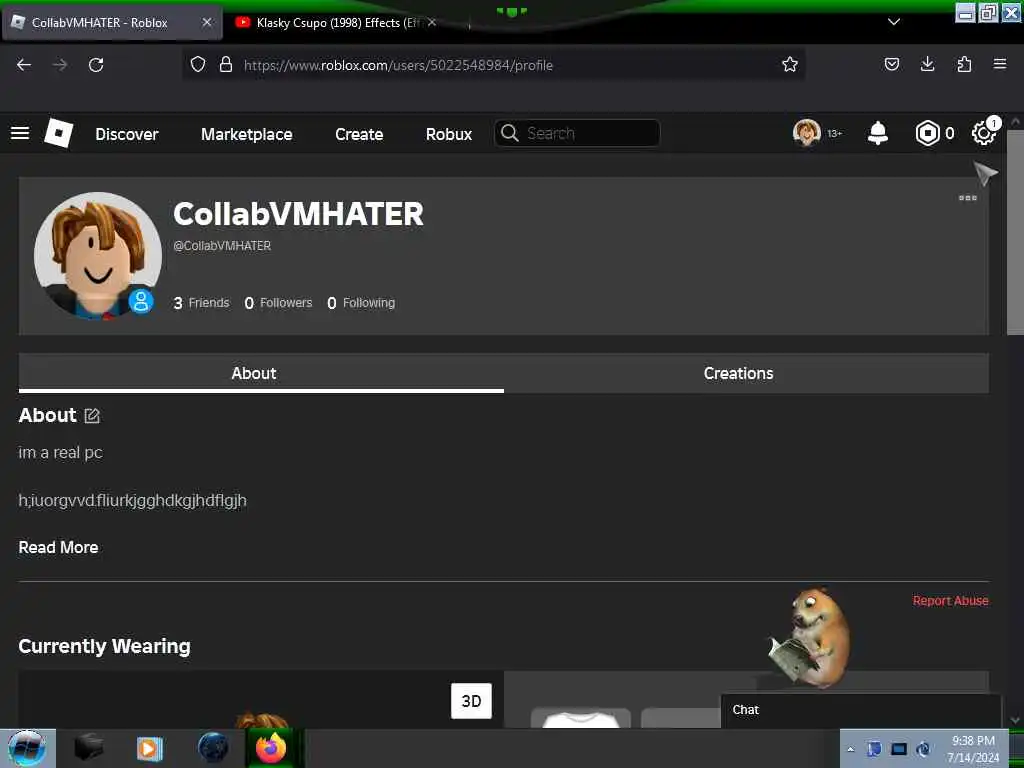Open the Windows Start orb
The width and height of the screenshot is (1024, 768).
pyautogui.click(x=27, y=748)
